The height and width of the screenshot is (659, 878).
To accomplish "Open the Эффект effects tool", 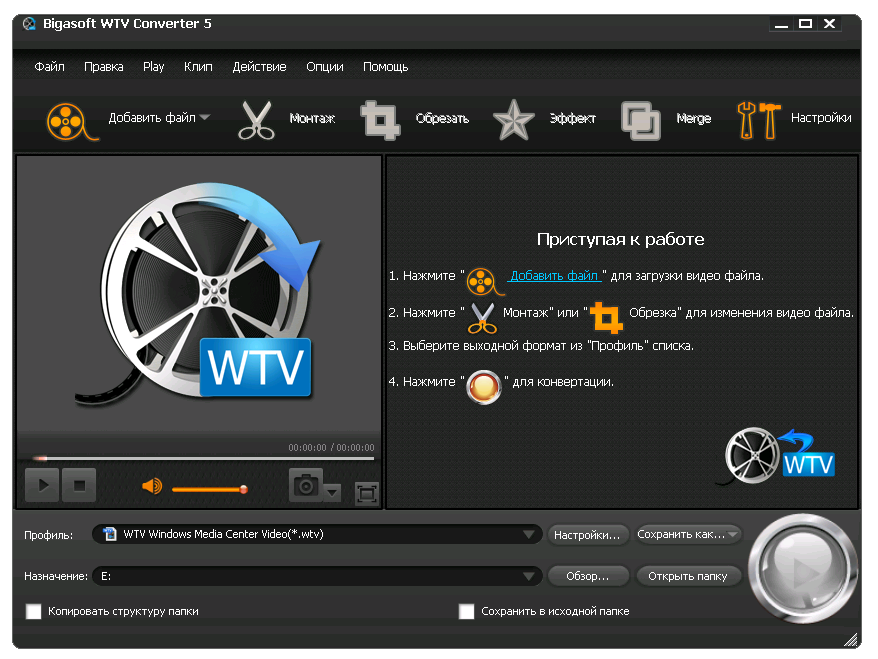I will pos(513,118).
